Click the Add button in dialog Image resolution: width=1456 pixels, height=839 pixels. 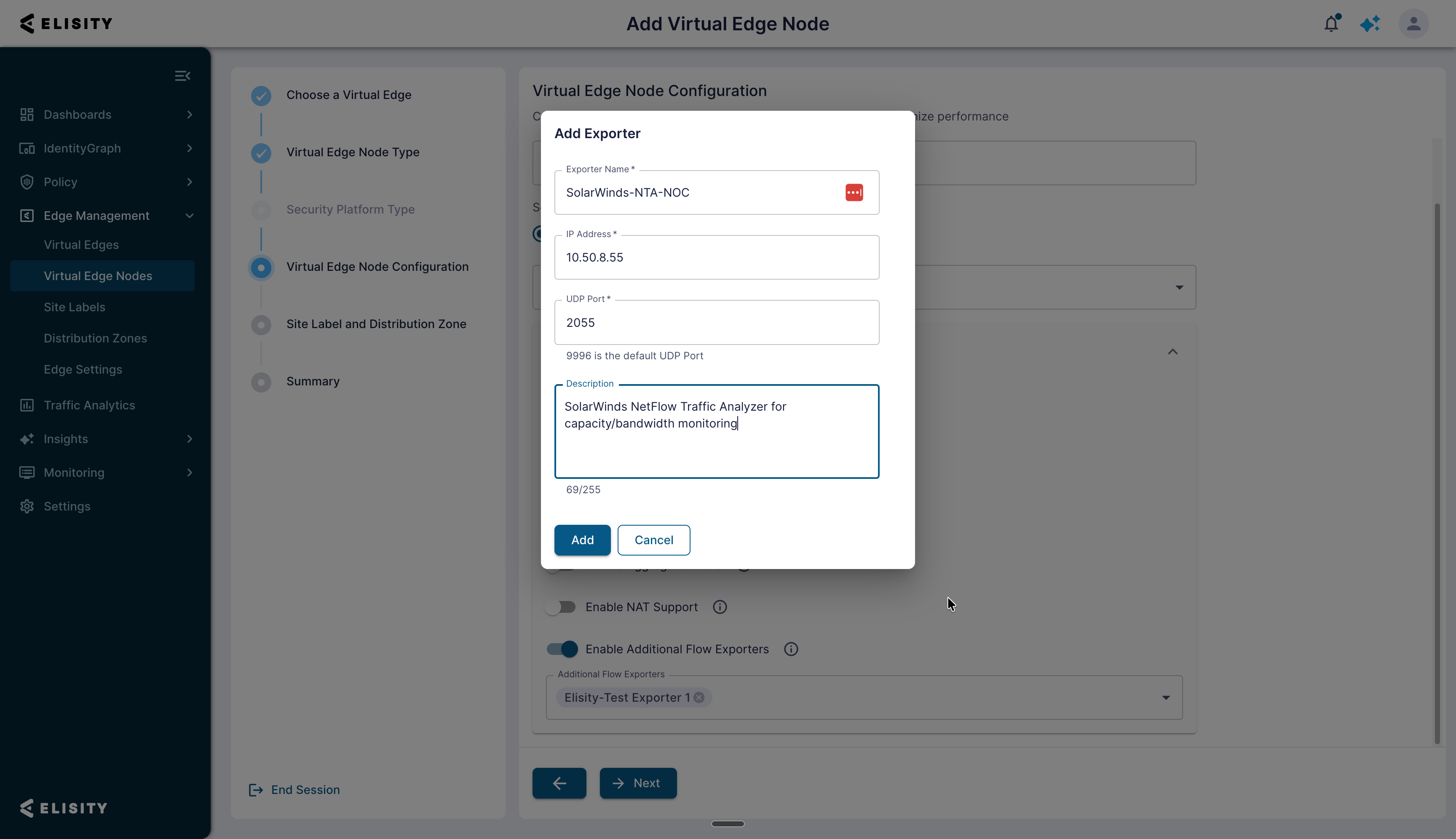[x=582, y=540]
